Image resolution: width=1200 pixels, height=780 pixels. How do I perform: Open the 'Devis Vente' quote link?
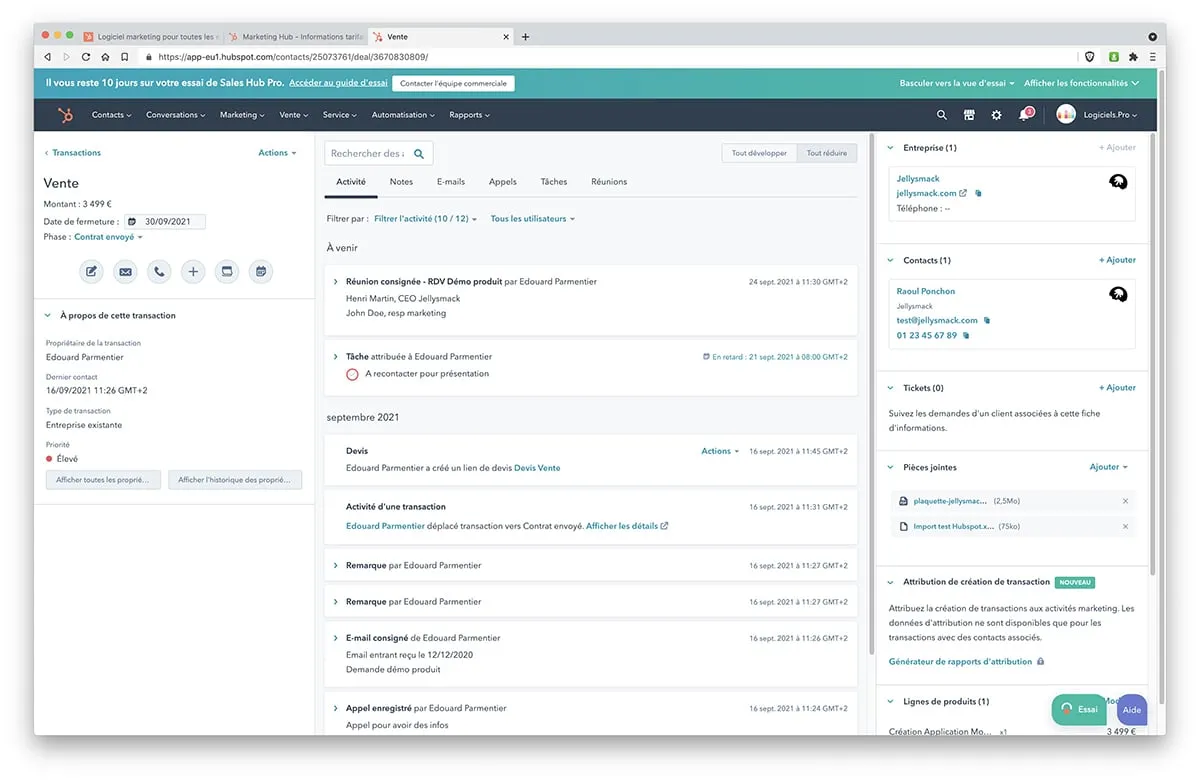pyautogui.click(x=537, y=468)
